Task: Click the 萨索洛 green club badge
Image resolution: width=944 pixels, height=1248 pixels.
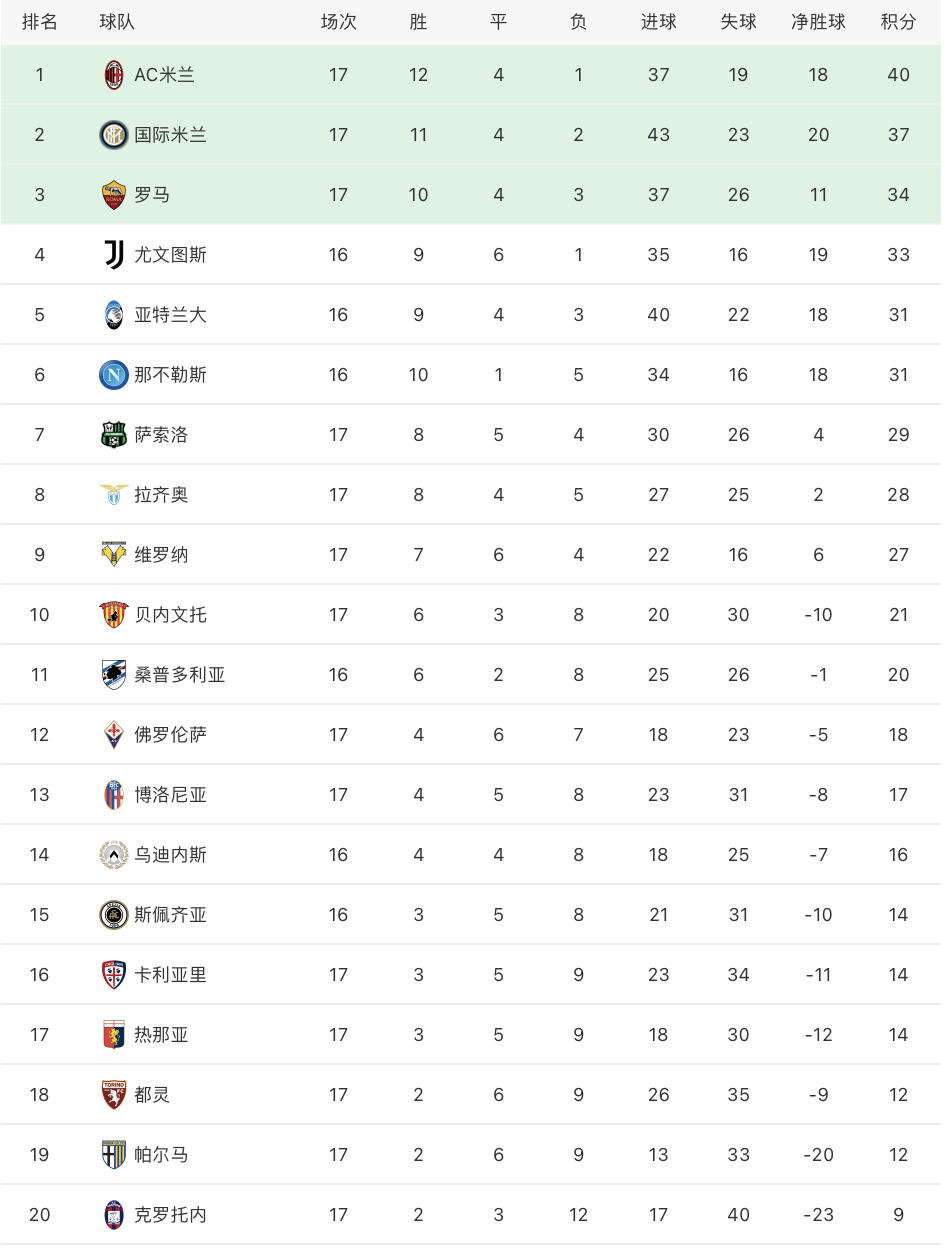Action: point(114,435)
